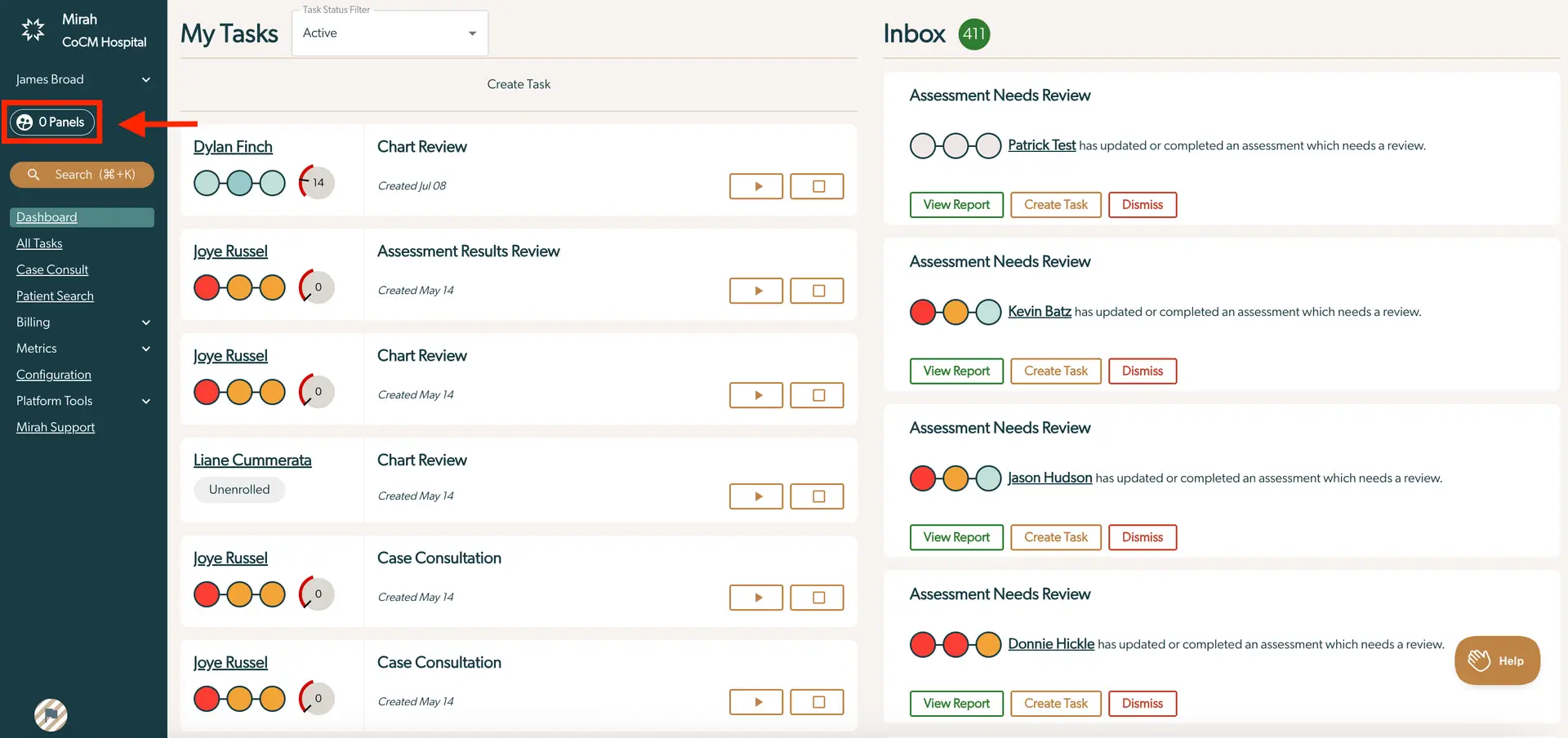Navigate to Patient Search
Screen dimensions: 1568x738
tap(55, 296)
